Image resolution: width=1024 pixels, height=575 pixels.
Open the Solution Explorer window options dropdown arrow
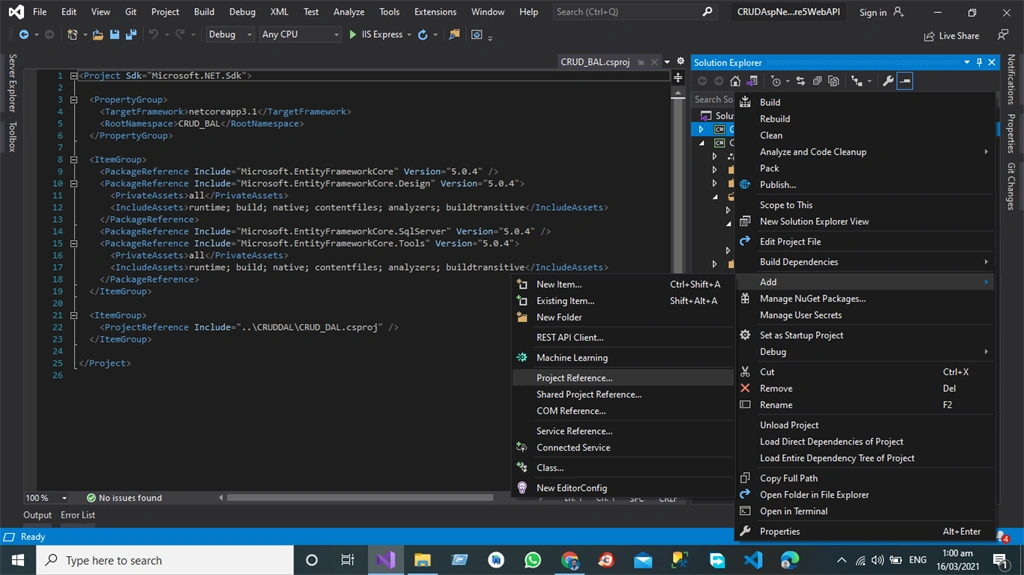pyautogui.click(x=967, y=62)
